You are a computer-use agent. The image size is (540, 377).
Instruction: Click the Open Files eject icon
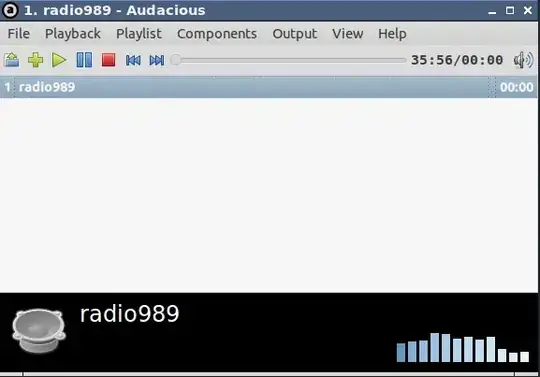point(12,60)
